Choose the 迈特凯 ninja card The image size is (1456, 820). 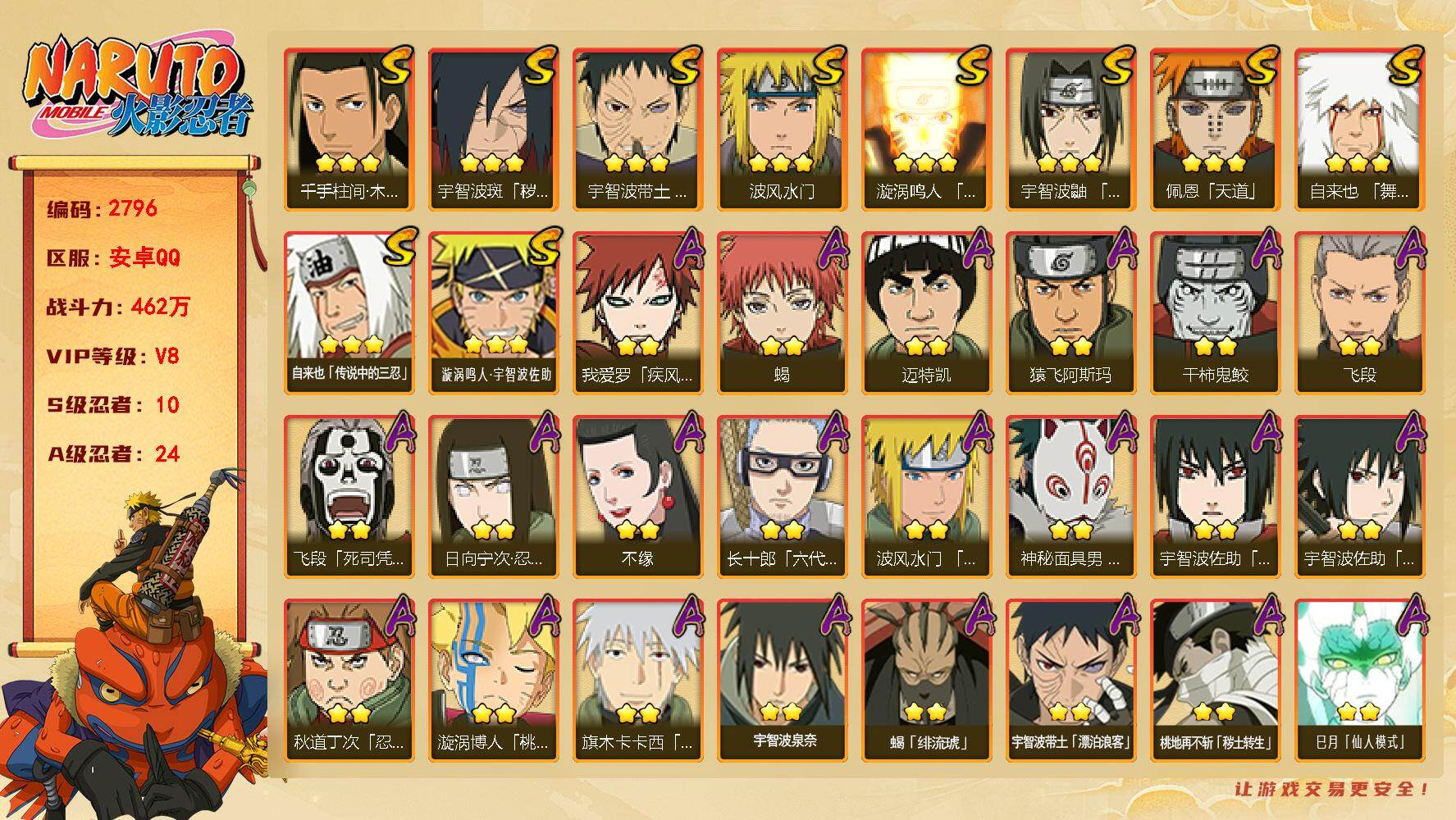tap(926, 313)
